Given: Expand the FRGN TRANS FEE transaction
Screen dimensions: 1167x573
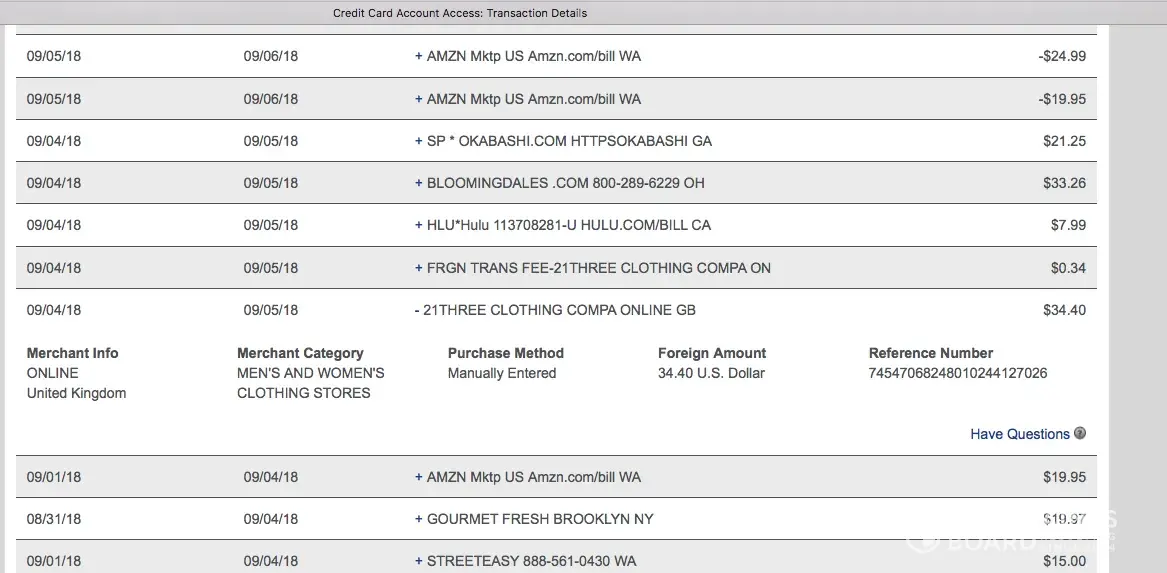Looking at the screenshot, I should point(419,268).
